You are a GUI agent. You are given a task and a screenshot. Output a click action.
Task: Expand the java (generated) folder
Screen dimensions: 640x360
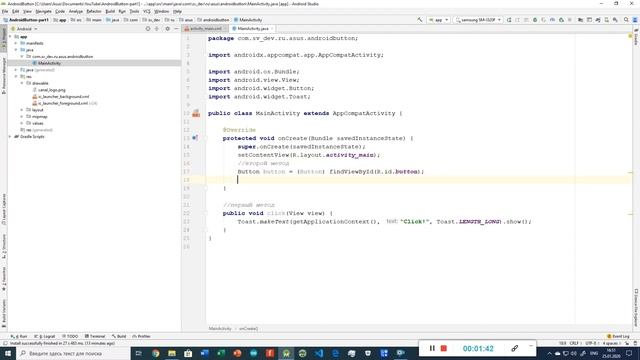tap(16, 70)
